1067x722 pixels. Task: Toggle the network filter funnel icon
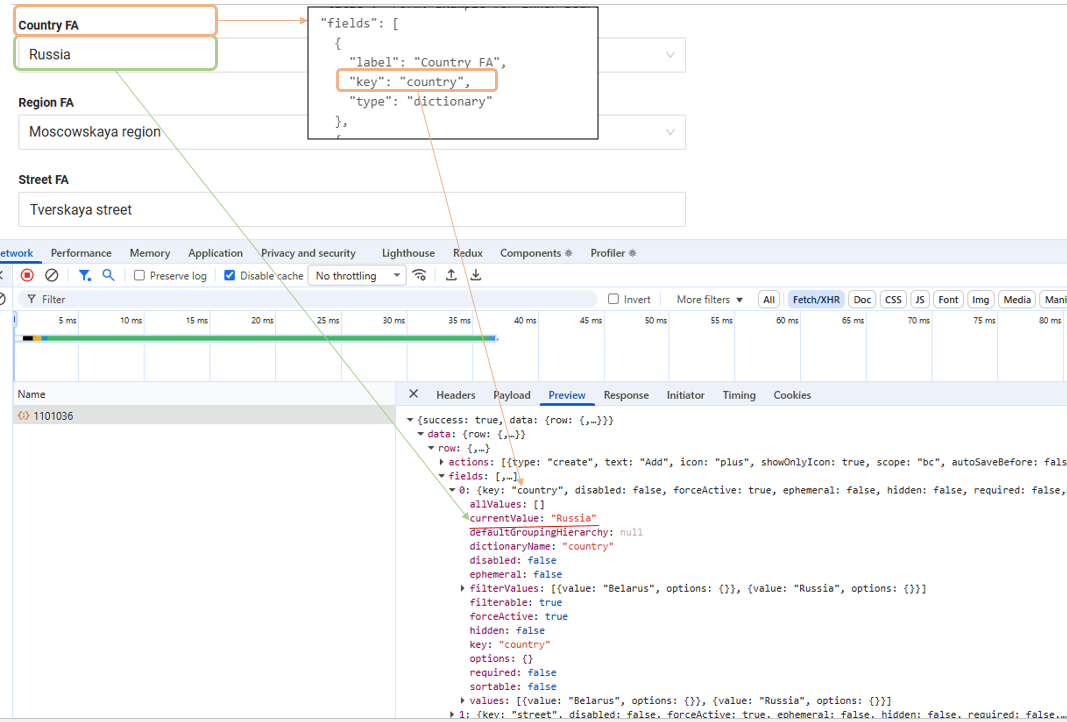click(x=85, y=276)
